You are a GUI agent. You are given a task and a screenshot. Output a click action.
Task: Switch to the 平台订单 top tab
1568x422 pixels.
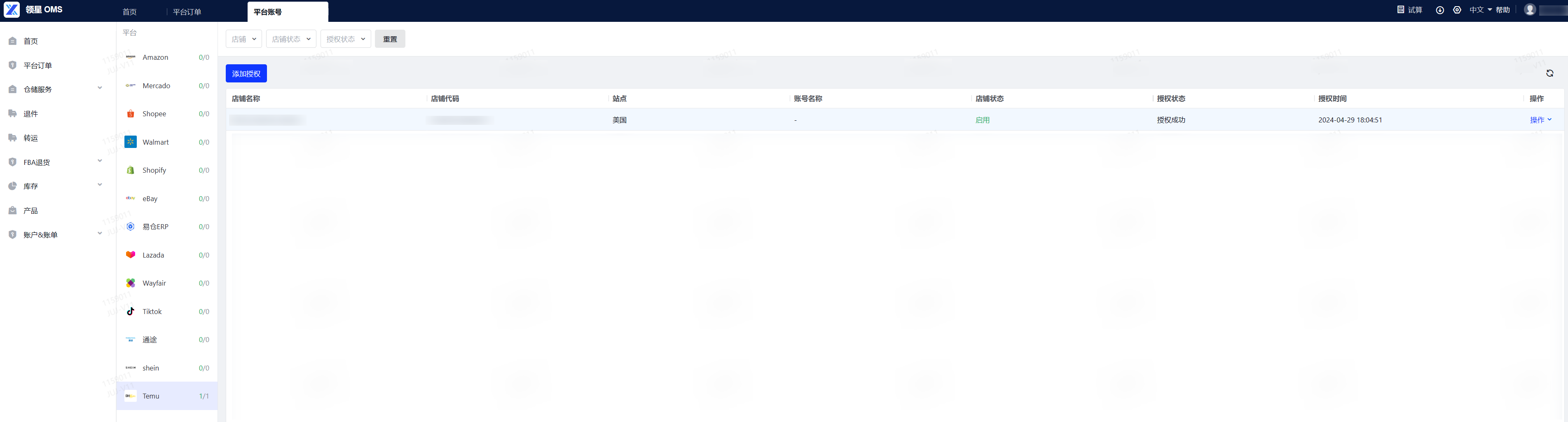click(x=187, y=12)
